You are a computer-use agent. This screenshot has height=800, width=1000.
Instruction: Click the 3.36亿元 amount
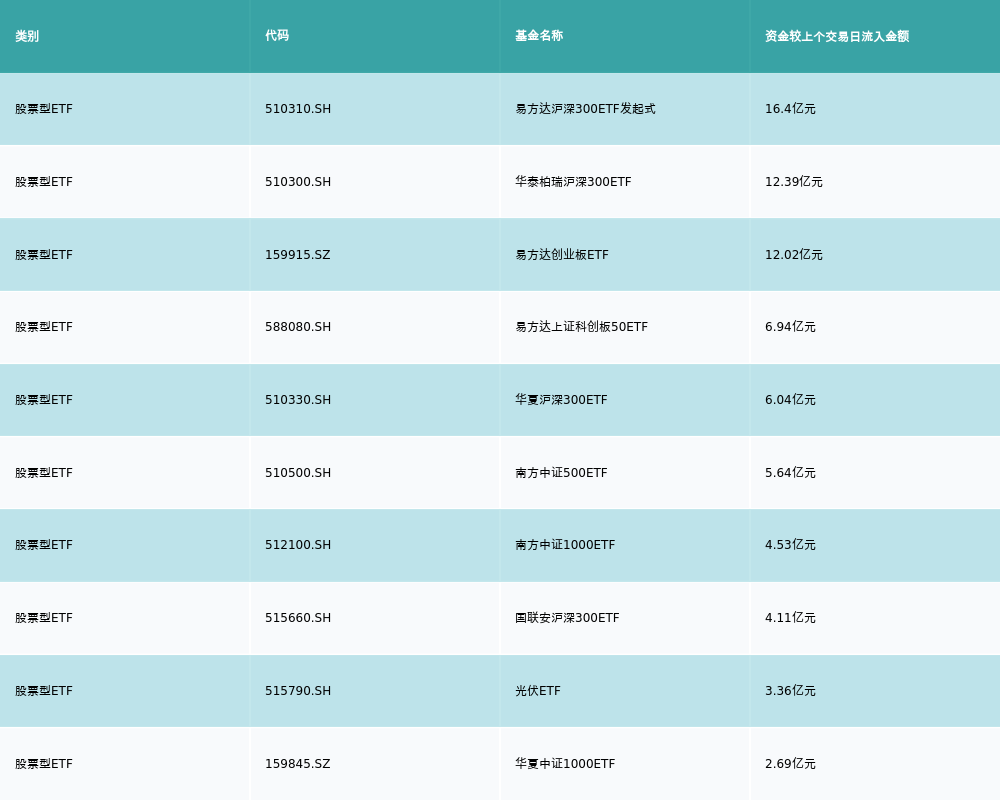790,691
